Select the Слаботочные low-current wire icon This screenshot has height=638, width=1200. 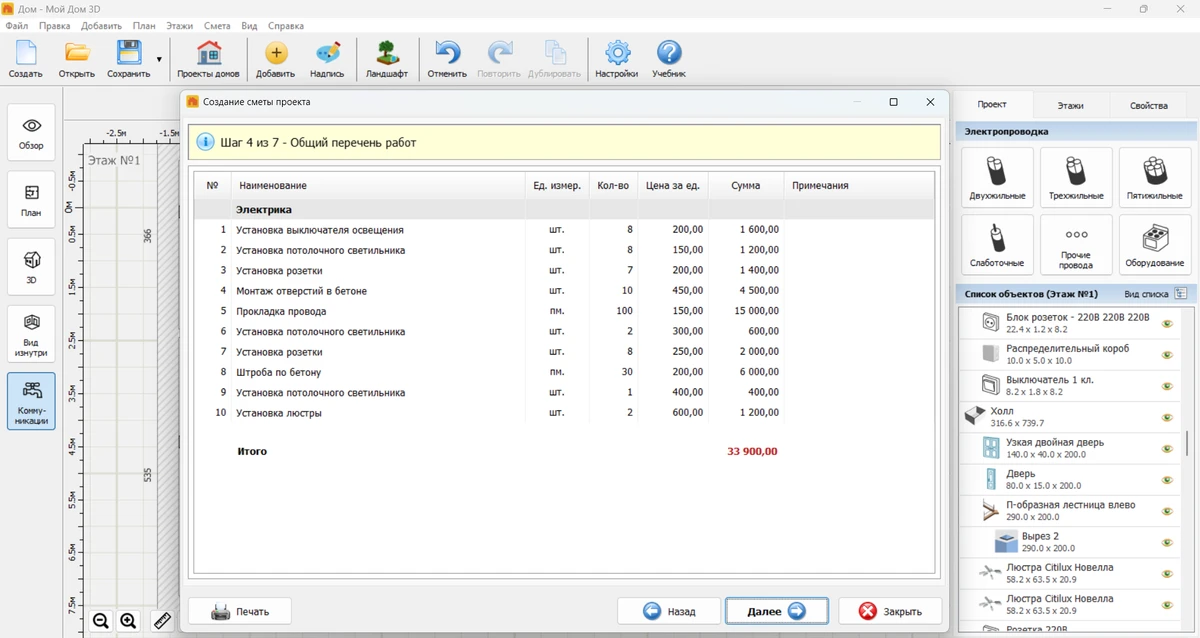996,245
